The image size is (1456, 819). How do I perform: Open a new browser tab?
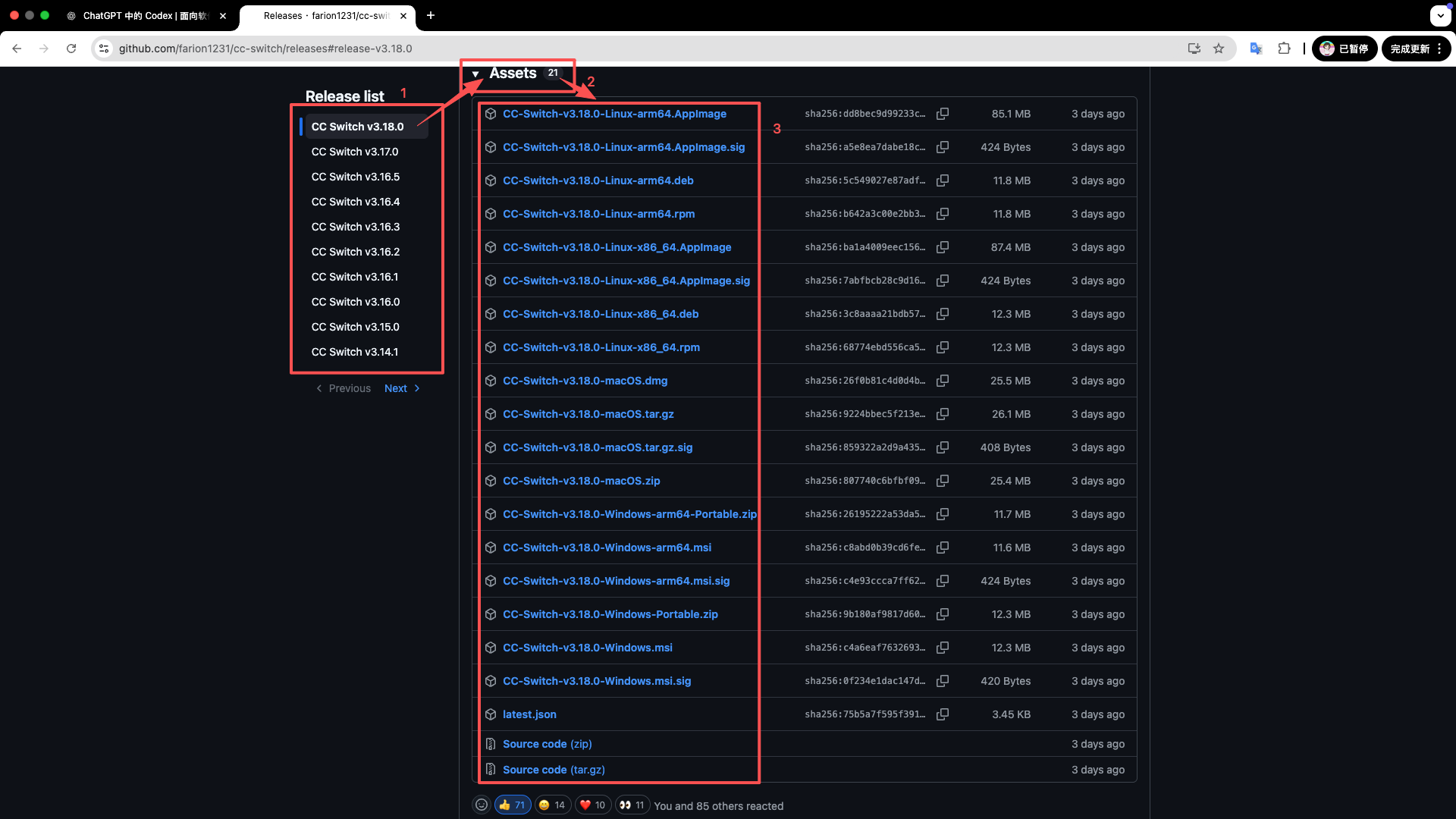pos(431,15)
